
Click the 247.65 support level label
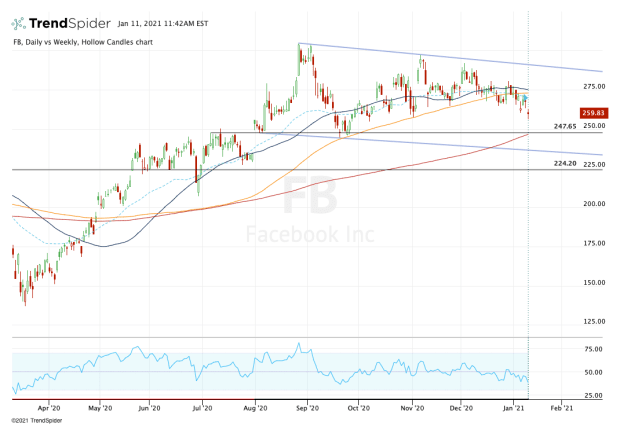(x=565, y=126)
